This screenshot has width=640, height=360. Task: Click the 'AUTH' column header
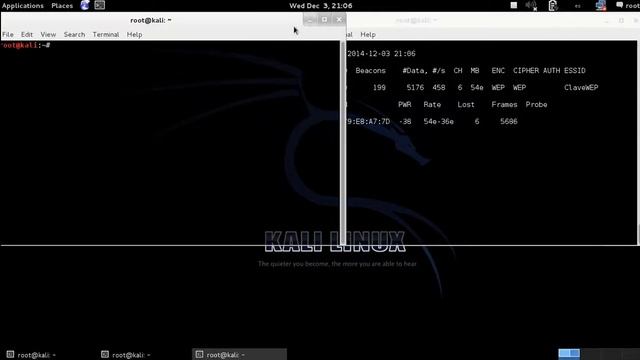[551, 71]
